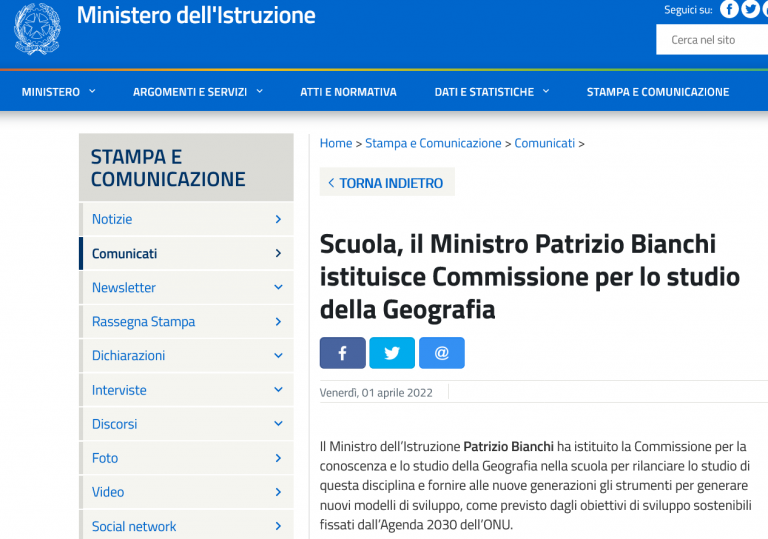The image size is (768, 539).
Task: Open Dichiarazioni in sidebar
Action: click(128, 355)
